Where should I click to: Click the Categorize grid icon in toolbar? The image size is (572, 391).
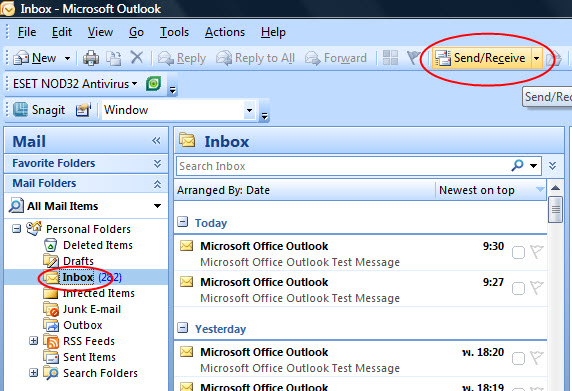390,58
